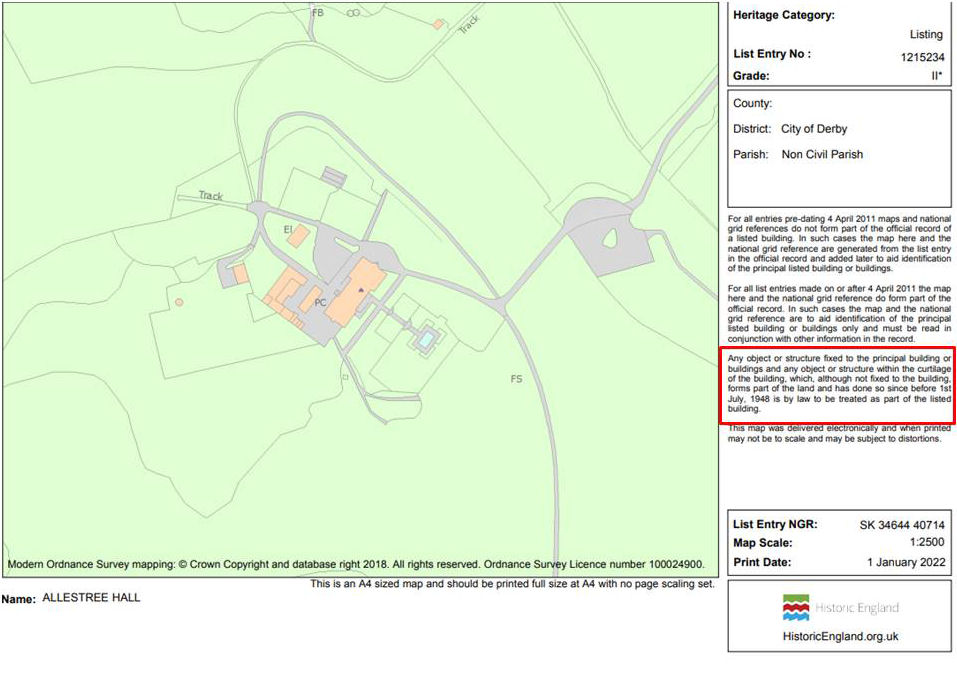Click the PC label on the map
Image resolution: width=957 pixels, height=681 pixels.
tap(320, 302)
